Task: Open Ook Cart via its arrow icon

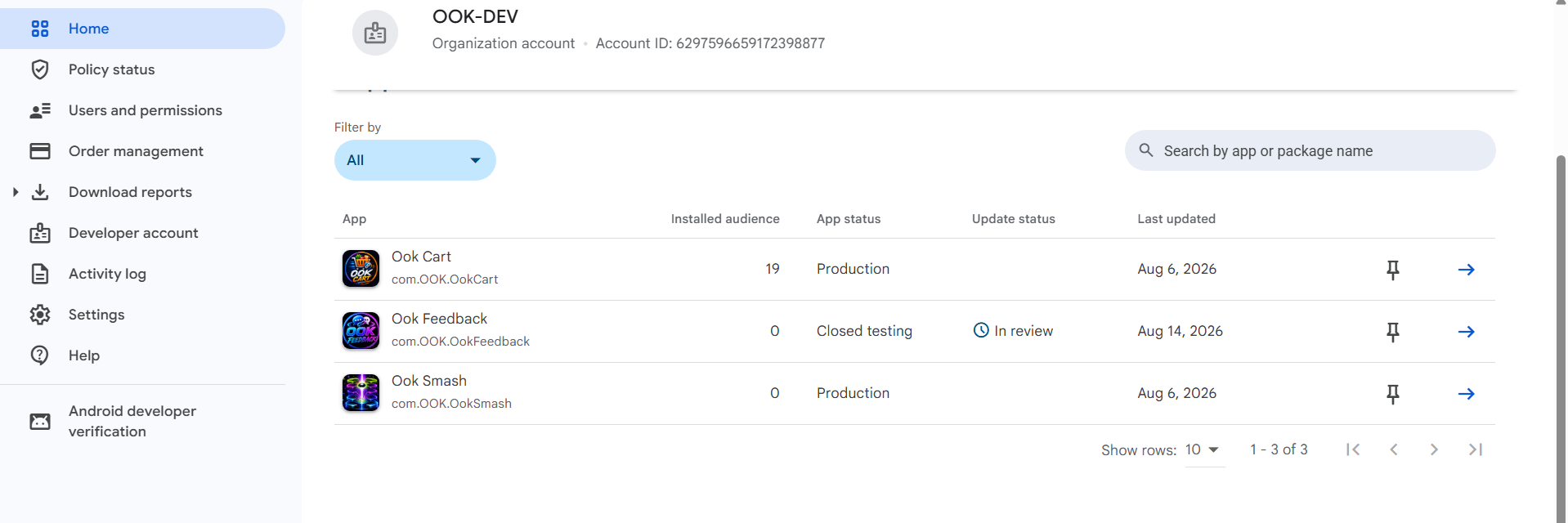Action: 1467,270
